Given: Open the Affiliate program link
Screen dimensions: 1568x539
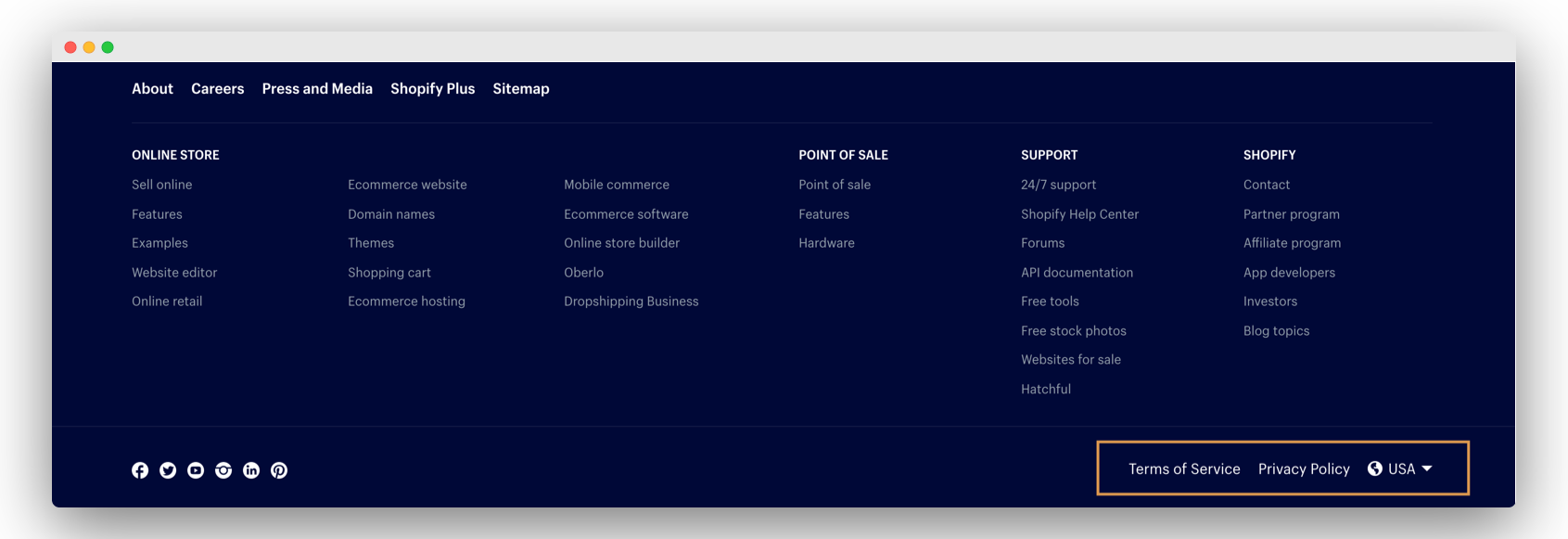Looking at the screenshot, I should (1292, 243).
